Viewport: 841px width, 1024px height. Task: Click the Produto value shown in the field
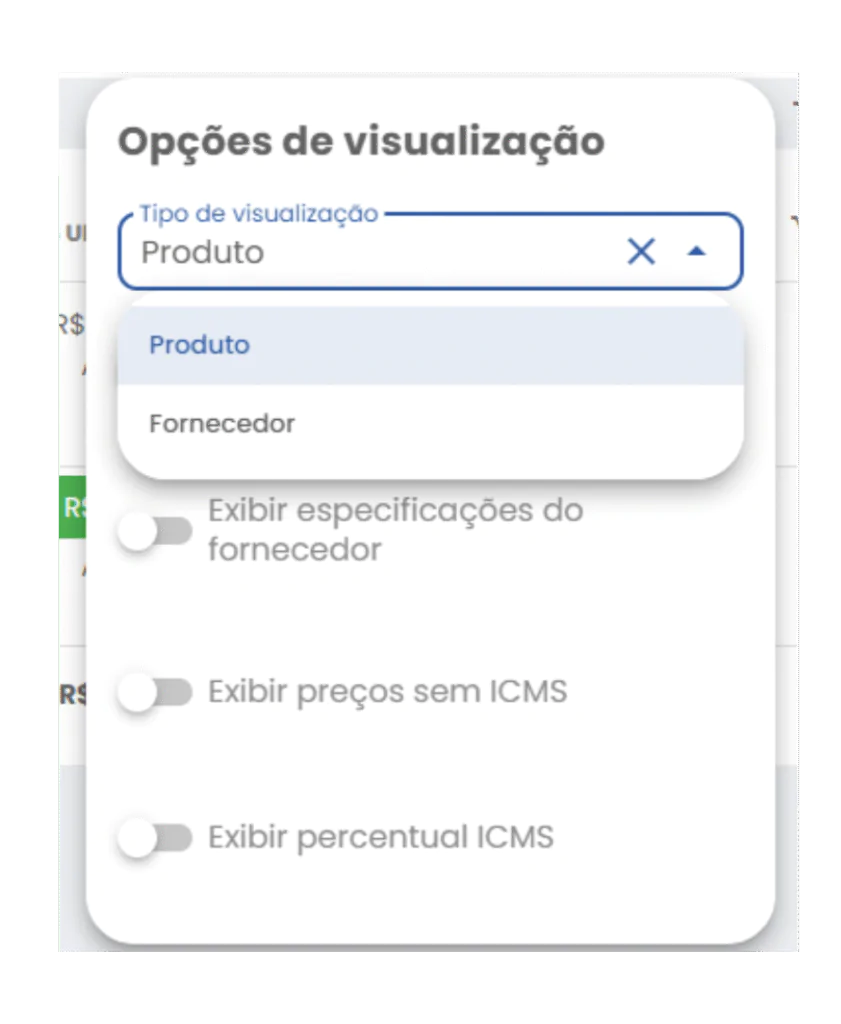202,253
